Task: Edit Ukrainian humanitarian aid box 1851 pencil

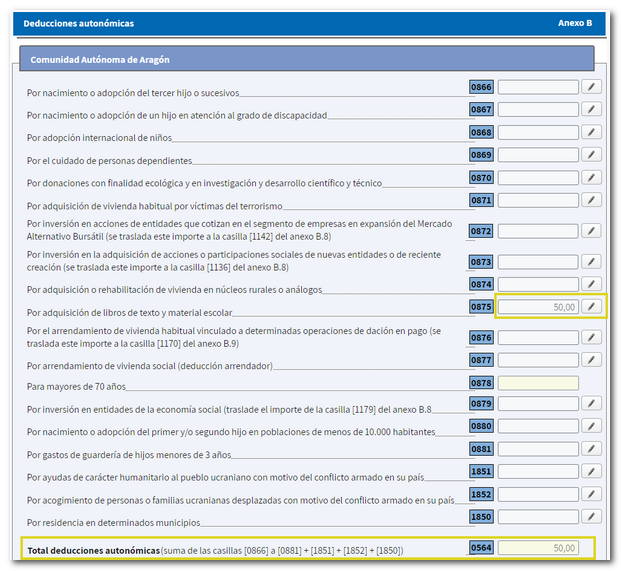Action: (592, 471)
